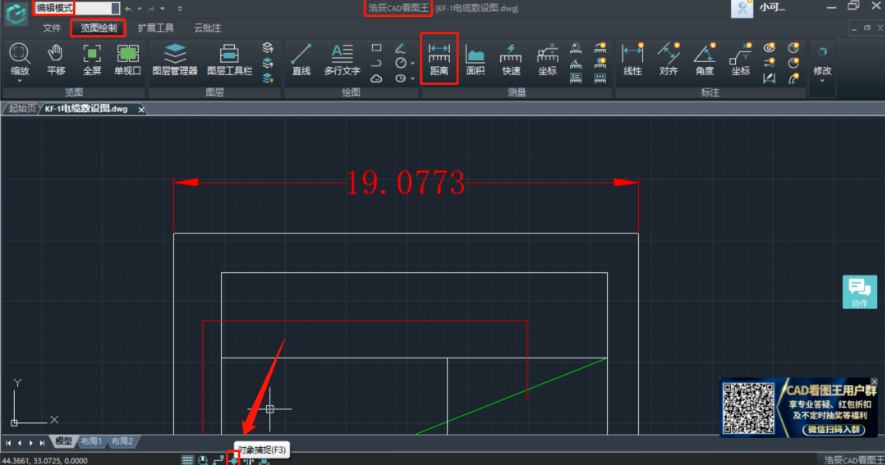885x465 pixels.
Task: Expand the 修改 modify panel dropdown
Action: pos(822,81)
